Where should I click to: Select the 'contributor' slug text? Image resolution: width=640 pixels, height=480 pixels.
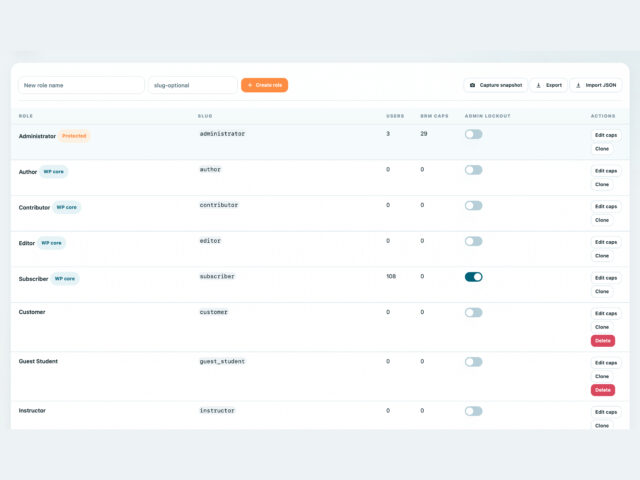[x=219, y=205]
